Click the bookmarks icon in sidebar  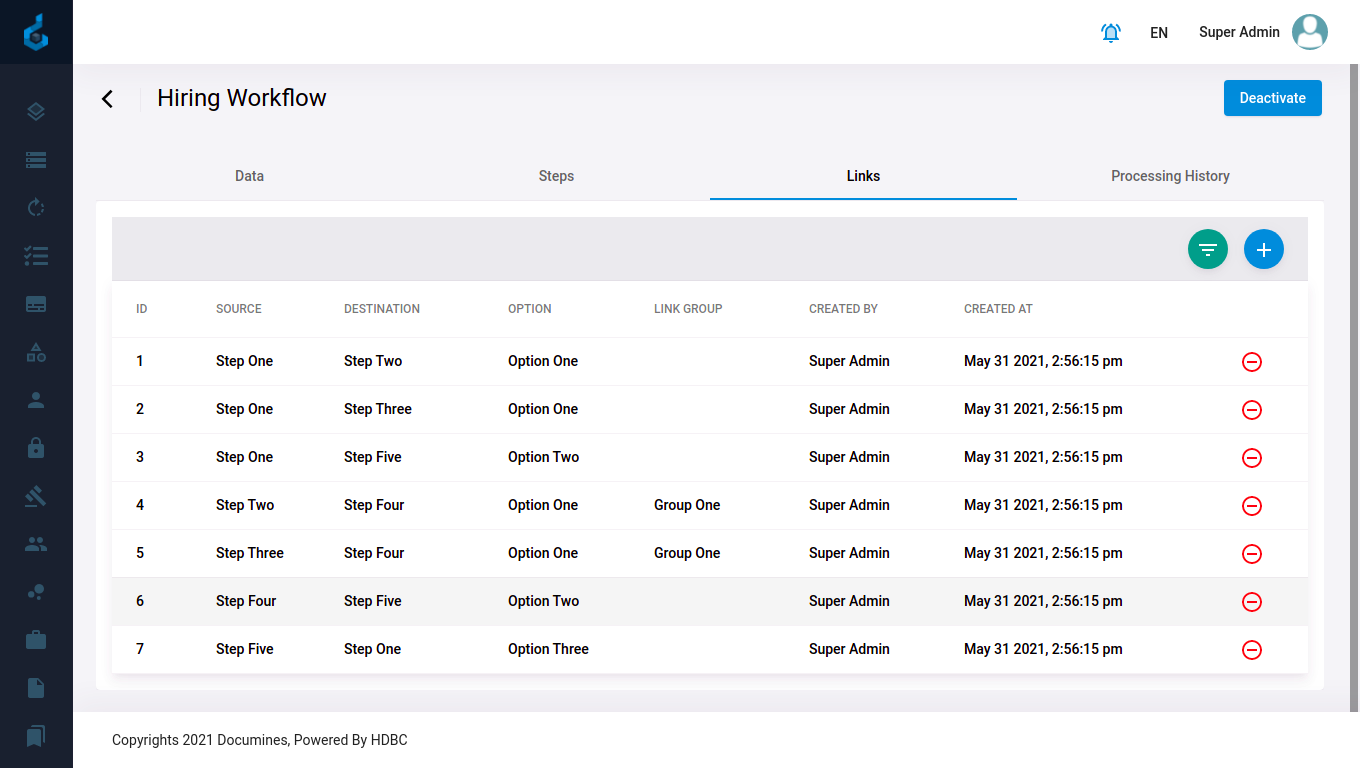pos(36,736)
